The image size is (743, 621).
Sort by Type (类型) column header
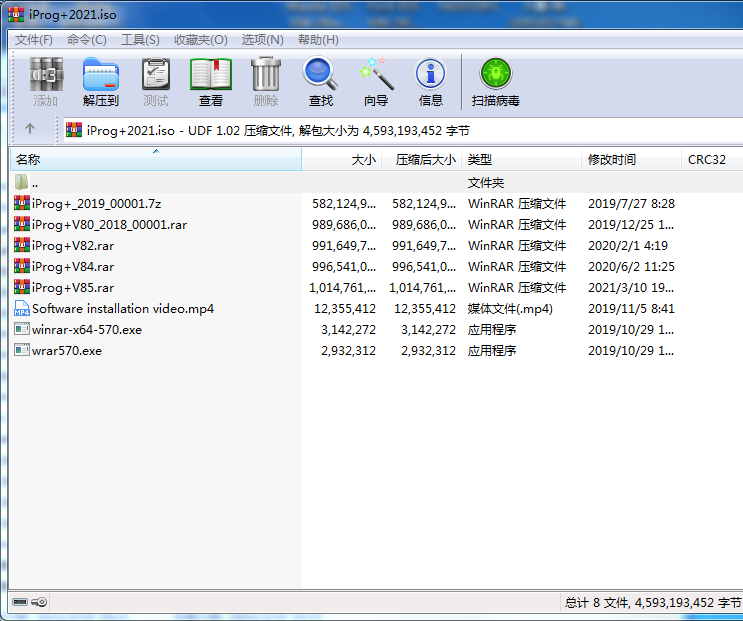click(522, 160)
